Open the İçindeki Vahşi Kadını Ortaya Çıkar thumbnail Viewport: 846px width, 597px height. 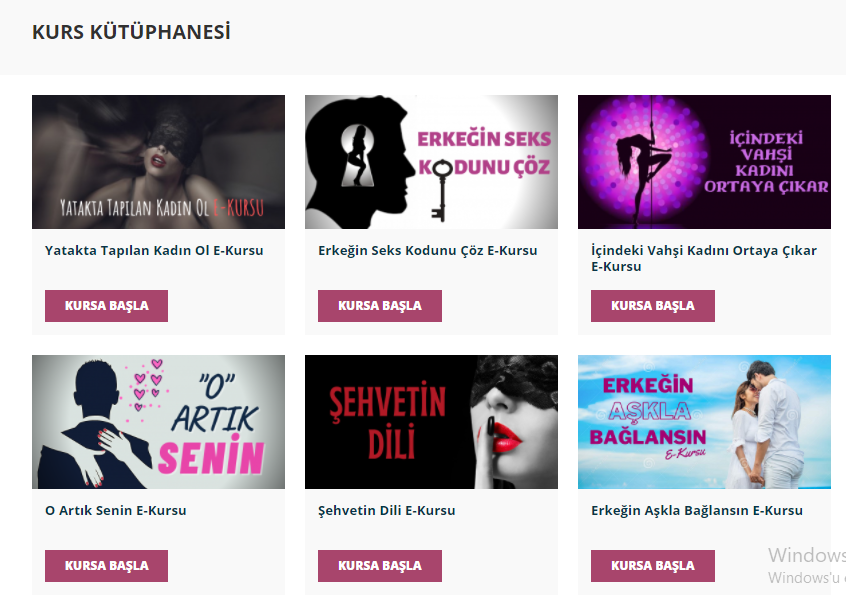point(704,162)
